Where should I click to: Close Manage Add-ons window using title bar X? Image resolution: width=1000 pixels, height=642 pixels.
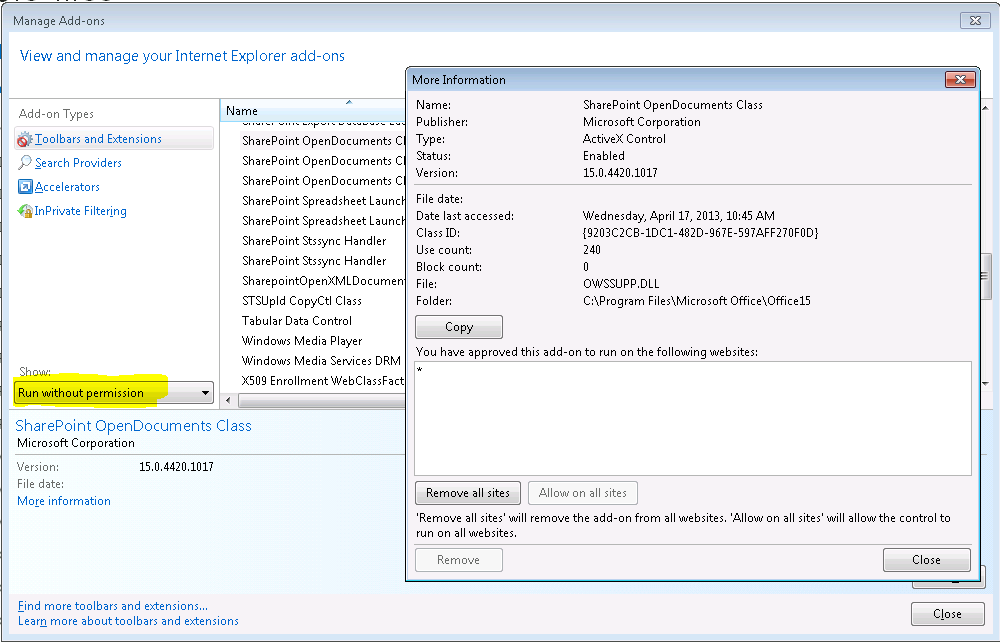[x=975, y=20]
